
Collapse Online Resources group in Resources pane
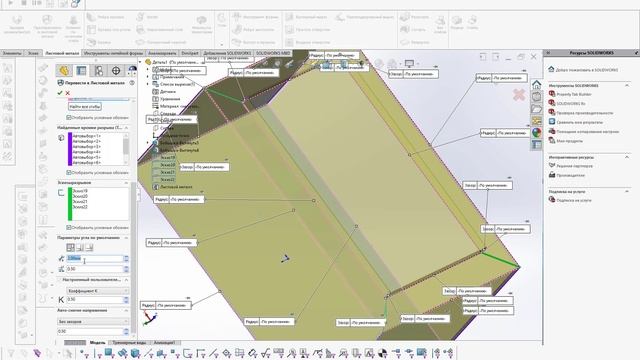coord(627,157)
